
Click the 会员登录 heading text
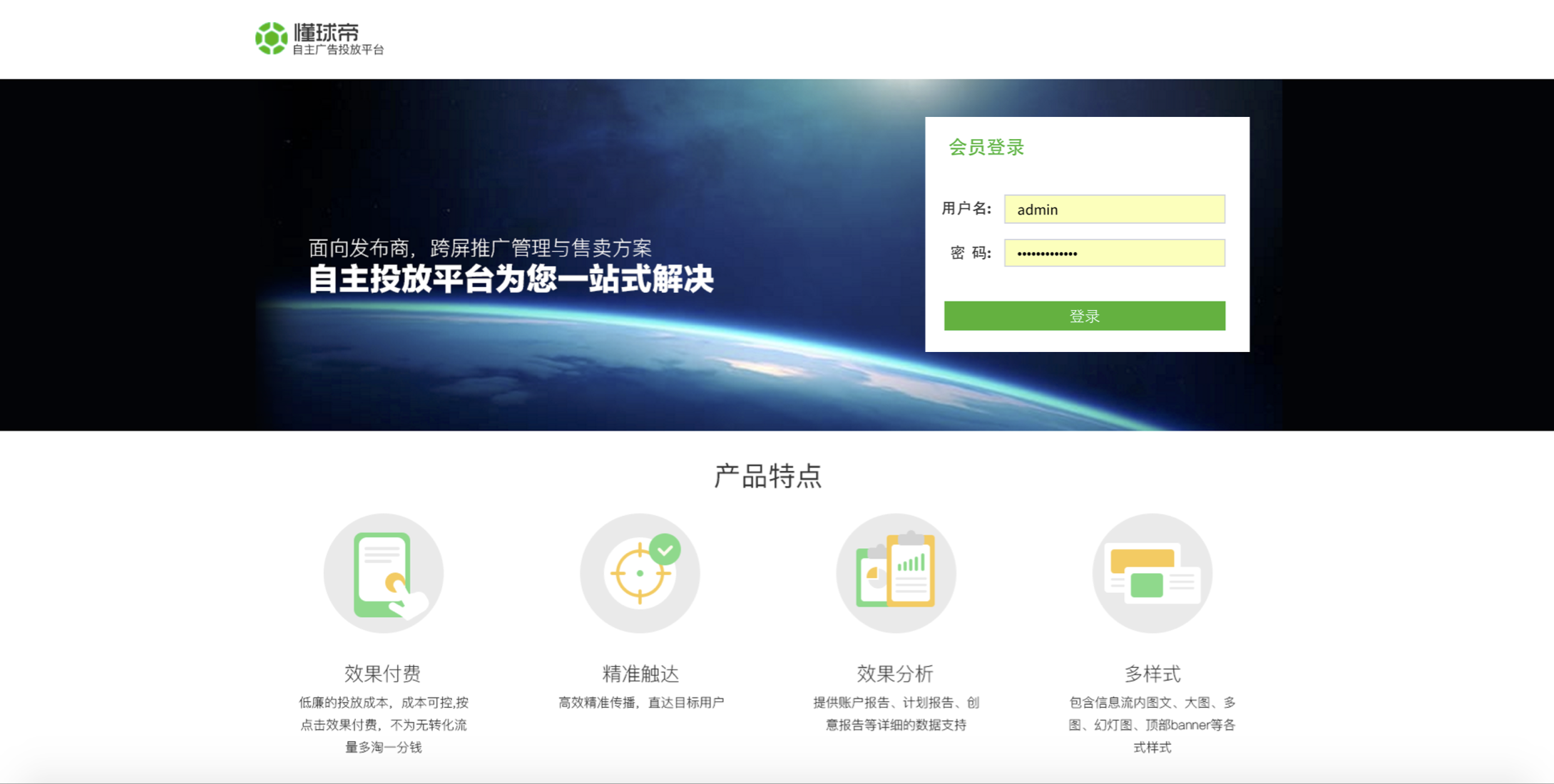point(986,148)
